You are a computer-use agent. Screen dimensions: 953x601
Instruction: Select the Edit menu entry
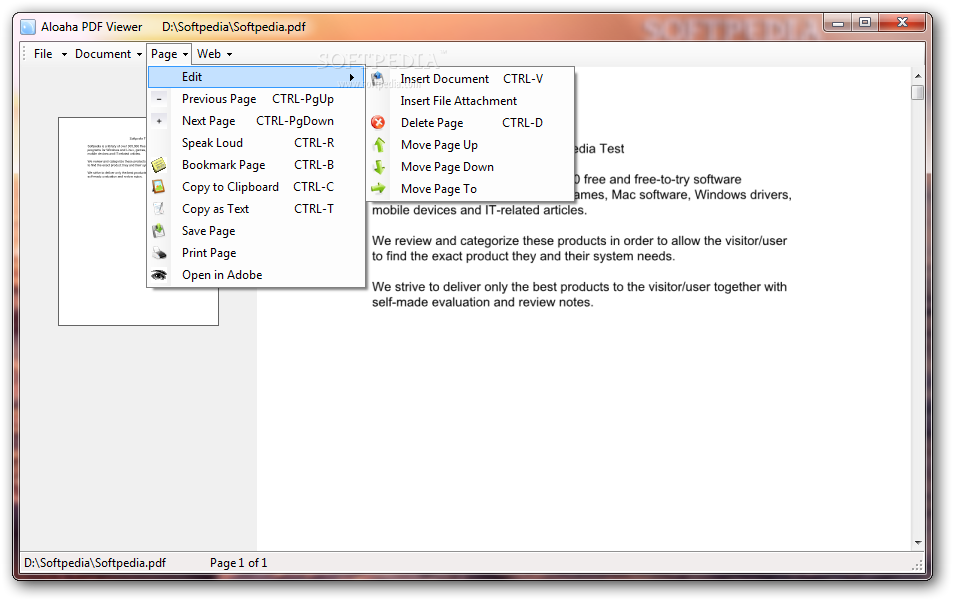[256, 77]
